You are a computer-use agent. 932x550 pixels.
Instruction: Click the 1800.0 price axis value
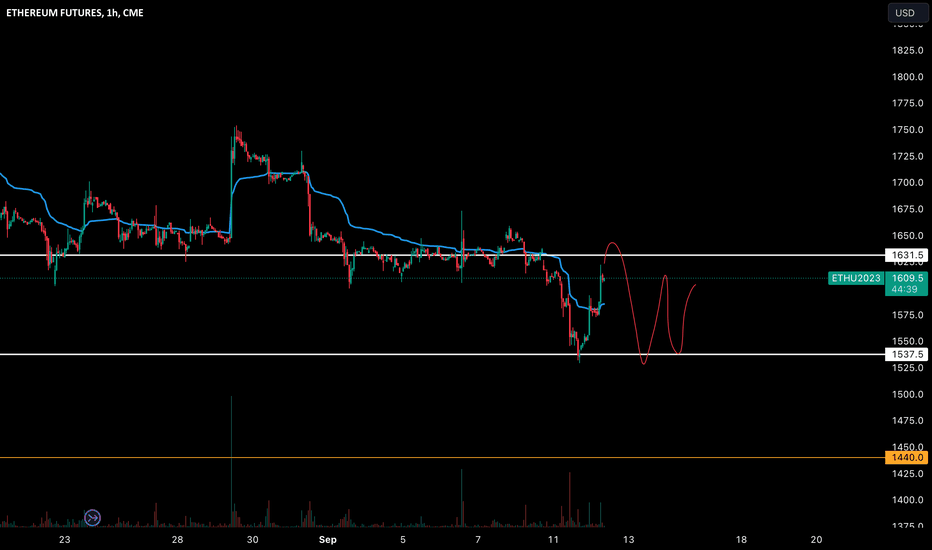908,77
